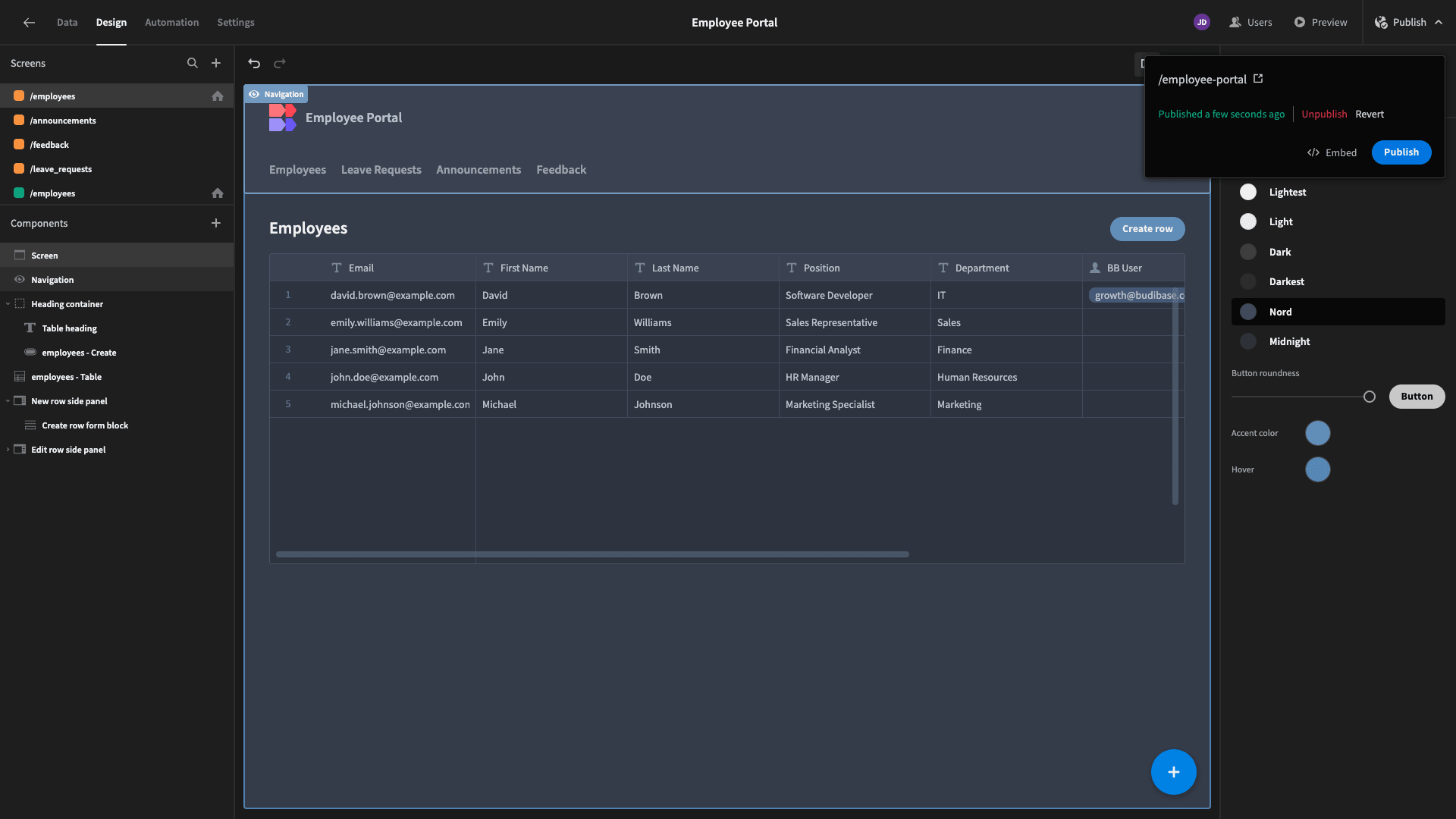Click the Unpublish button
The image size is (1456, 819).
1324,114
